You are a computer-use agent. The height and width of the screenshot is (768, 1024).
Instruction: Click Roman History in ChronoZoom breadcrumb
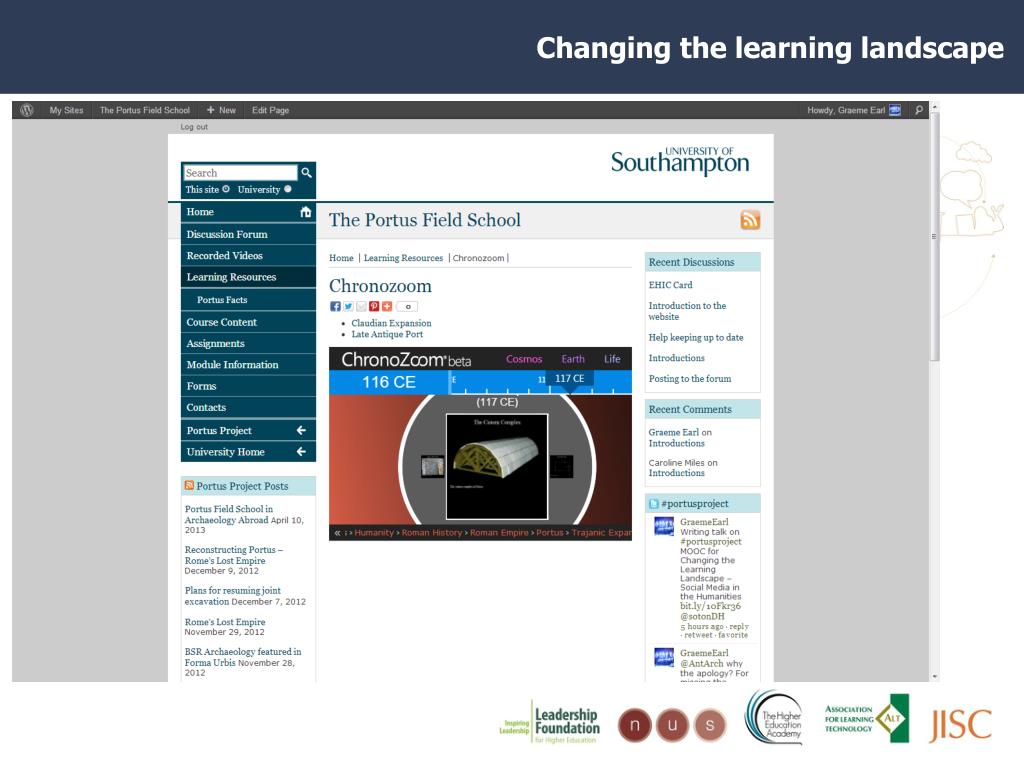pos(432,533)
